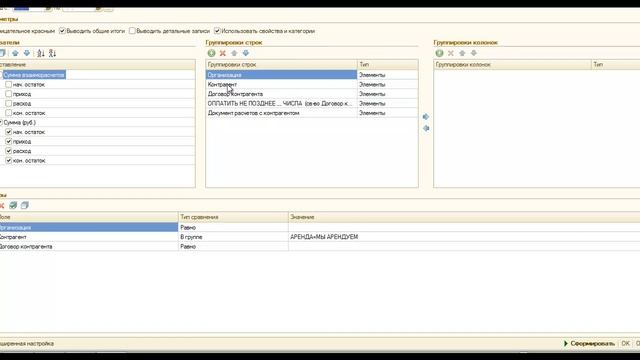Click 'Значение' column header in filters
The image size is (640, 360).
click(x=464, y=217)
